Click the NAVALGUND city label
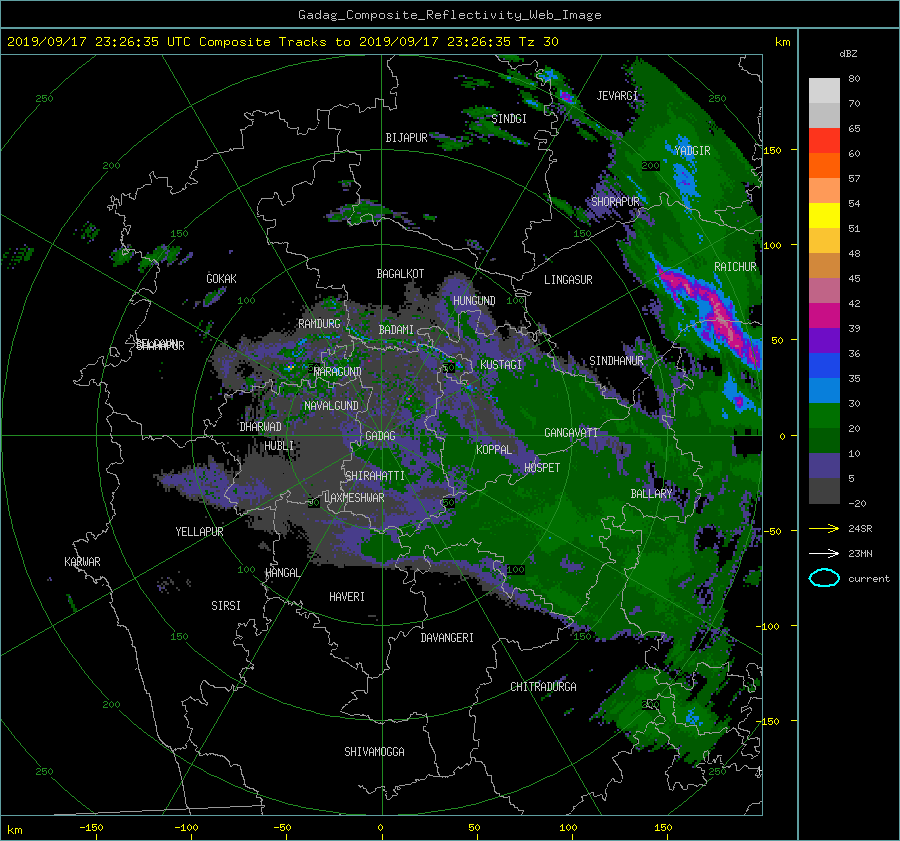 pos(331,406)
